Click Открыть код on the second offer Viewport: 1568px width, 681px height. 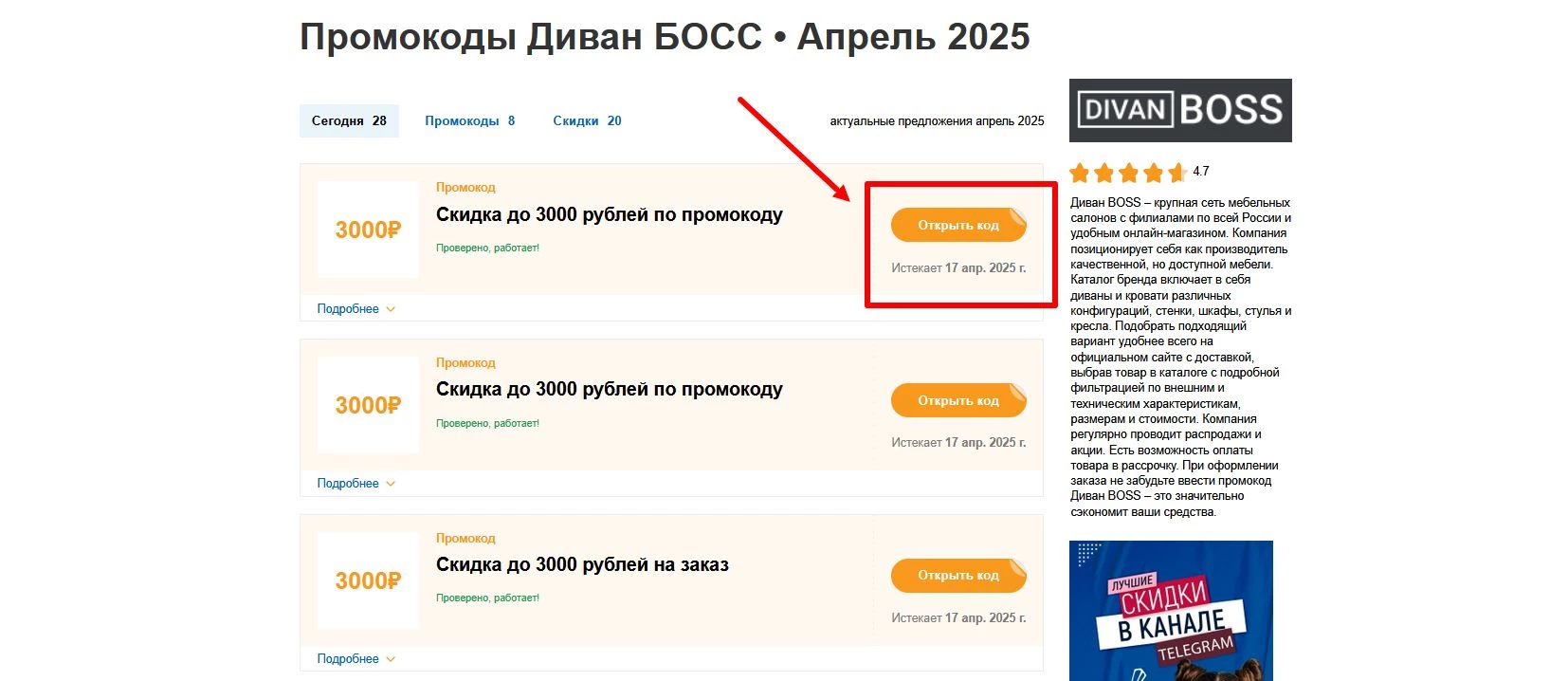click(958, 400)
